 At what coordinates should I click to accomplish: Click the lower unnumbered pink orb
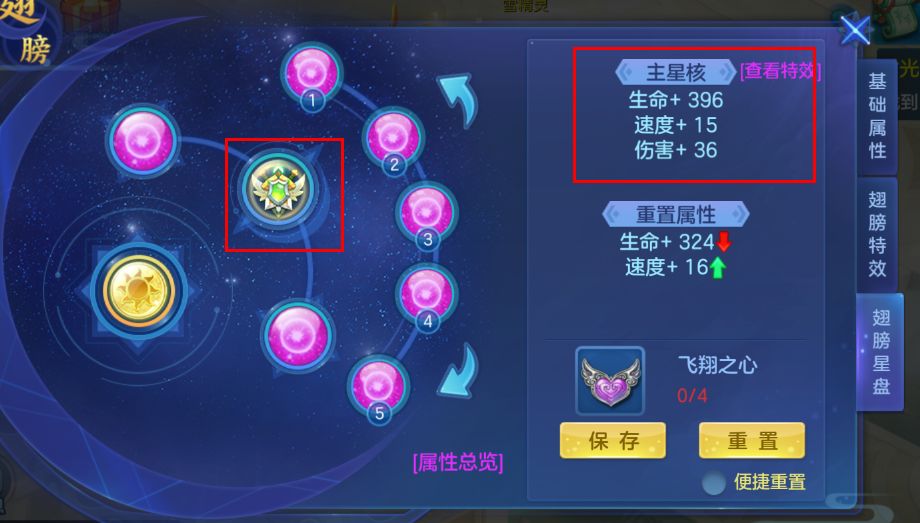[298, 336]
